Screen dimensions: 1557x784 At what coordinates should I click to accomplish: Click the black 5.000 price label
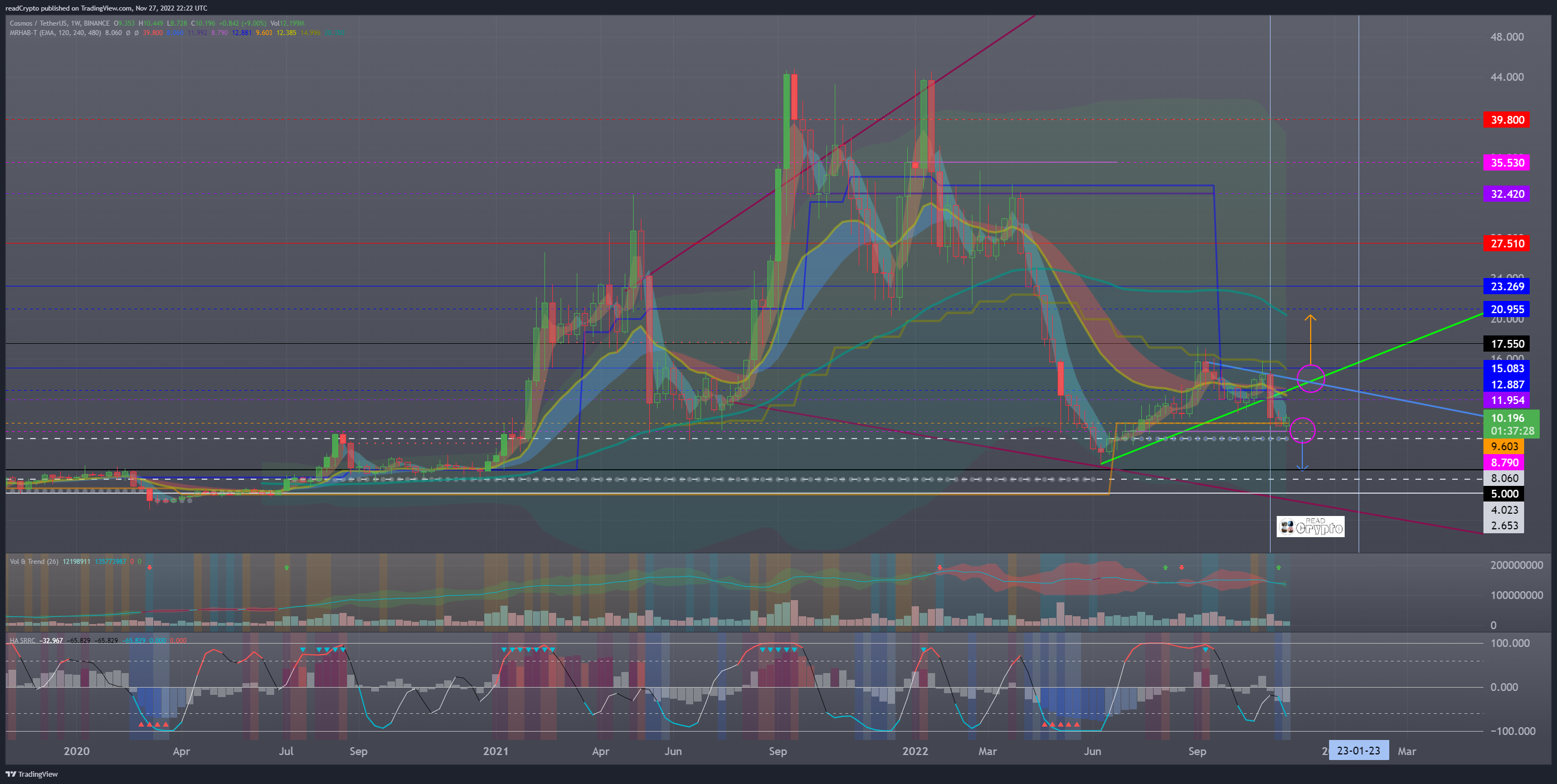pos(1504,494)
